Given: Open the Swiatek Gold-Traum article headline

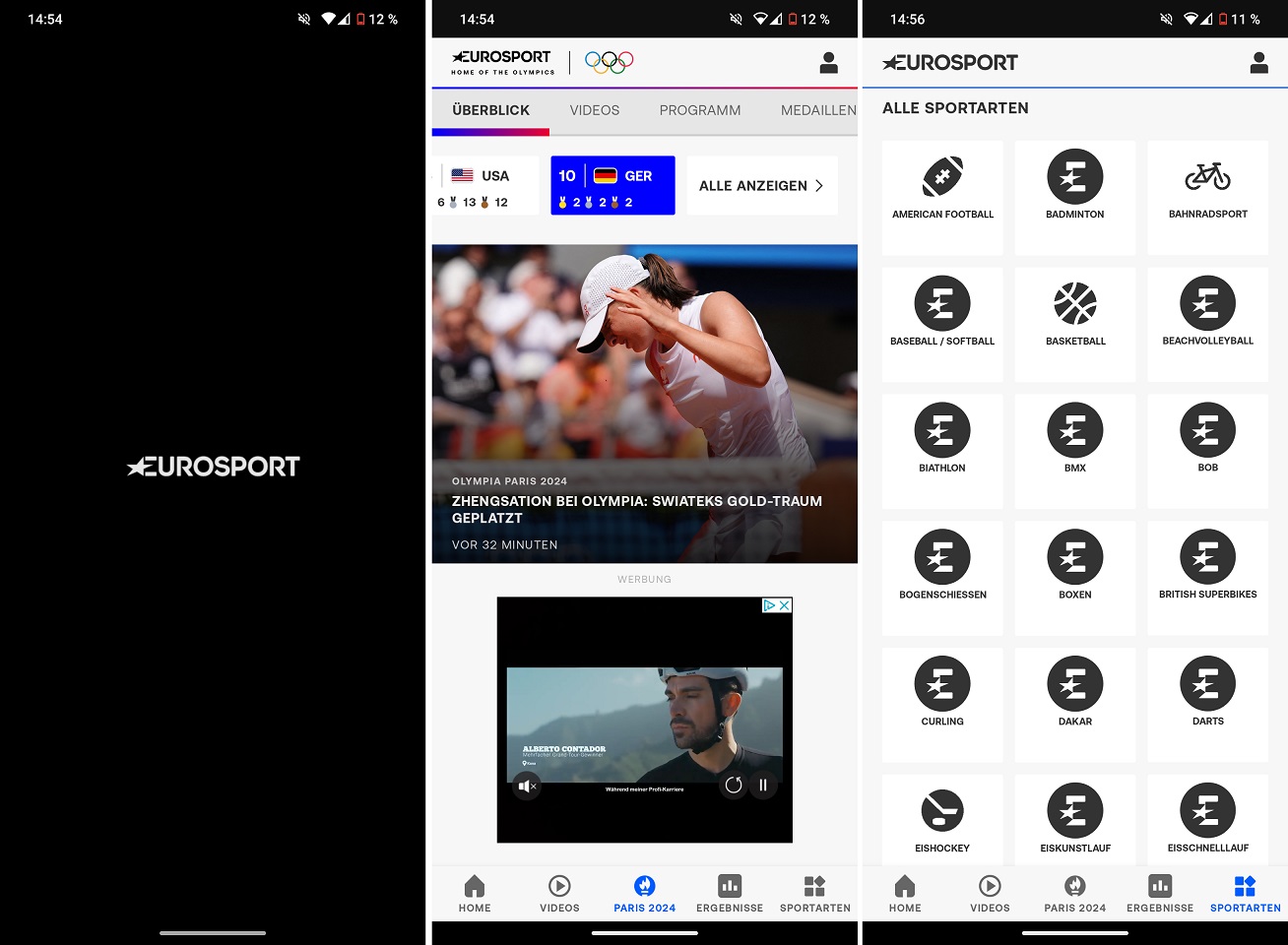Looking at the screenshot, I should point(637,509).
